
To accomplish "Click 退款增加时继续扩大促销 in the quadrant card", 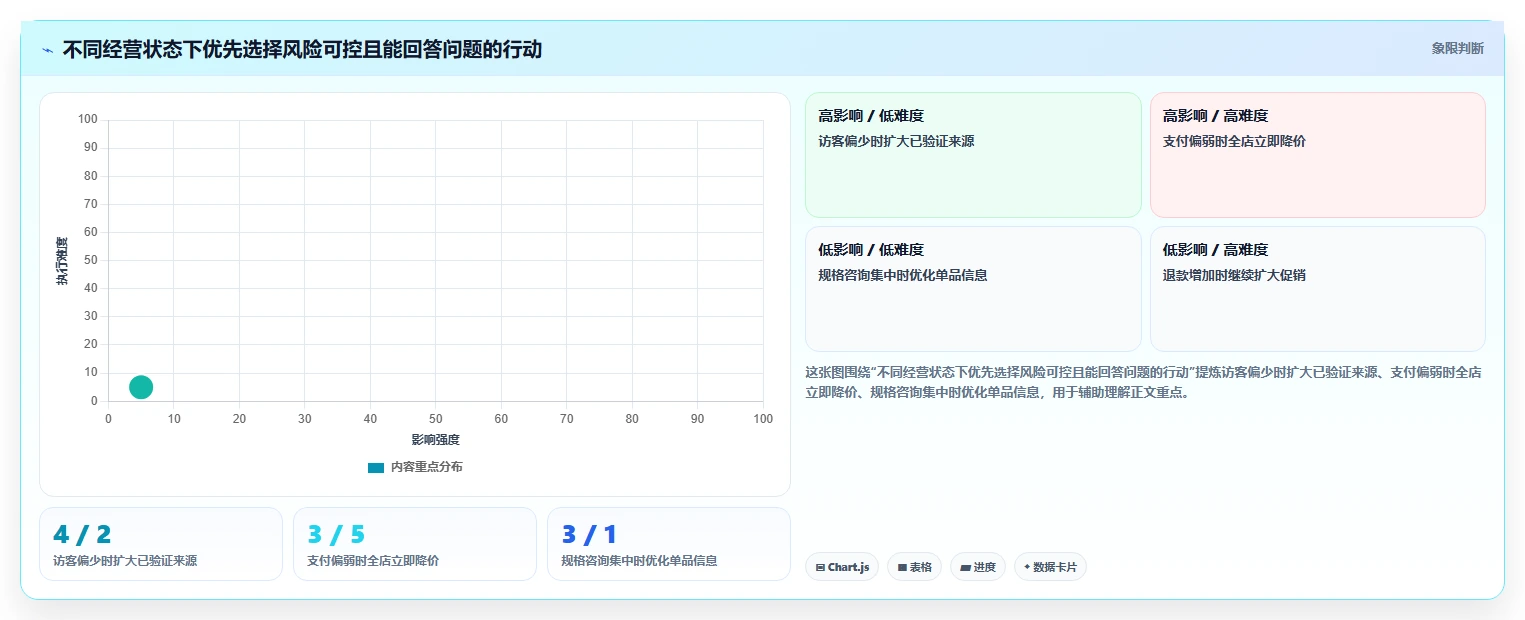I will click(1234, 275).
